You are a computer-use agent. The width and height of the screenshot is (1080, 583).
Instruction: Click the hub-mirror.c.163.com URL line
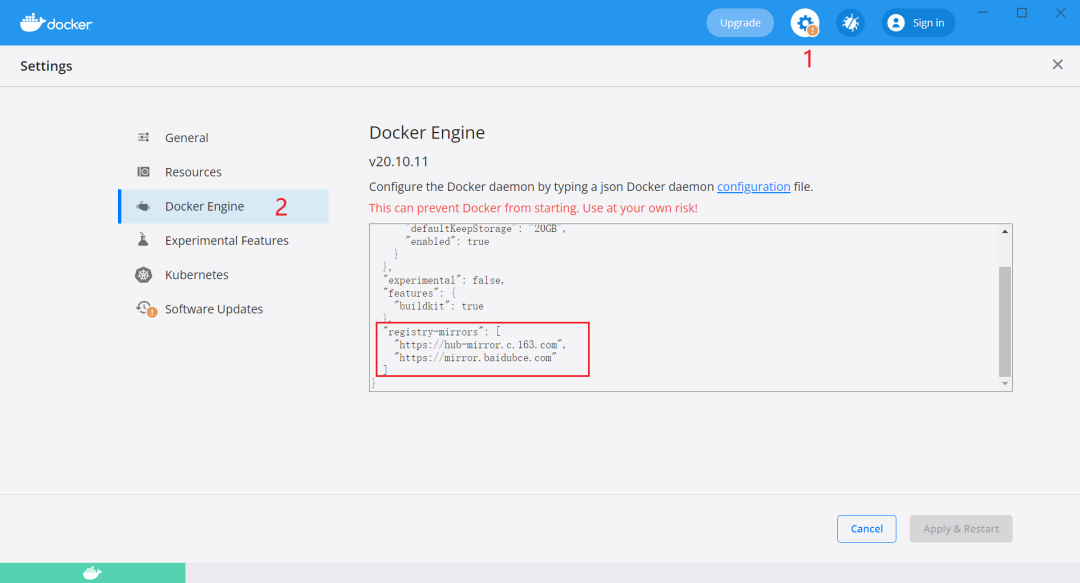pos(479,345)
